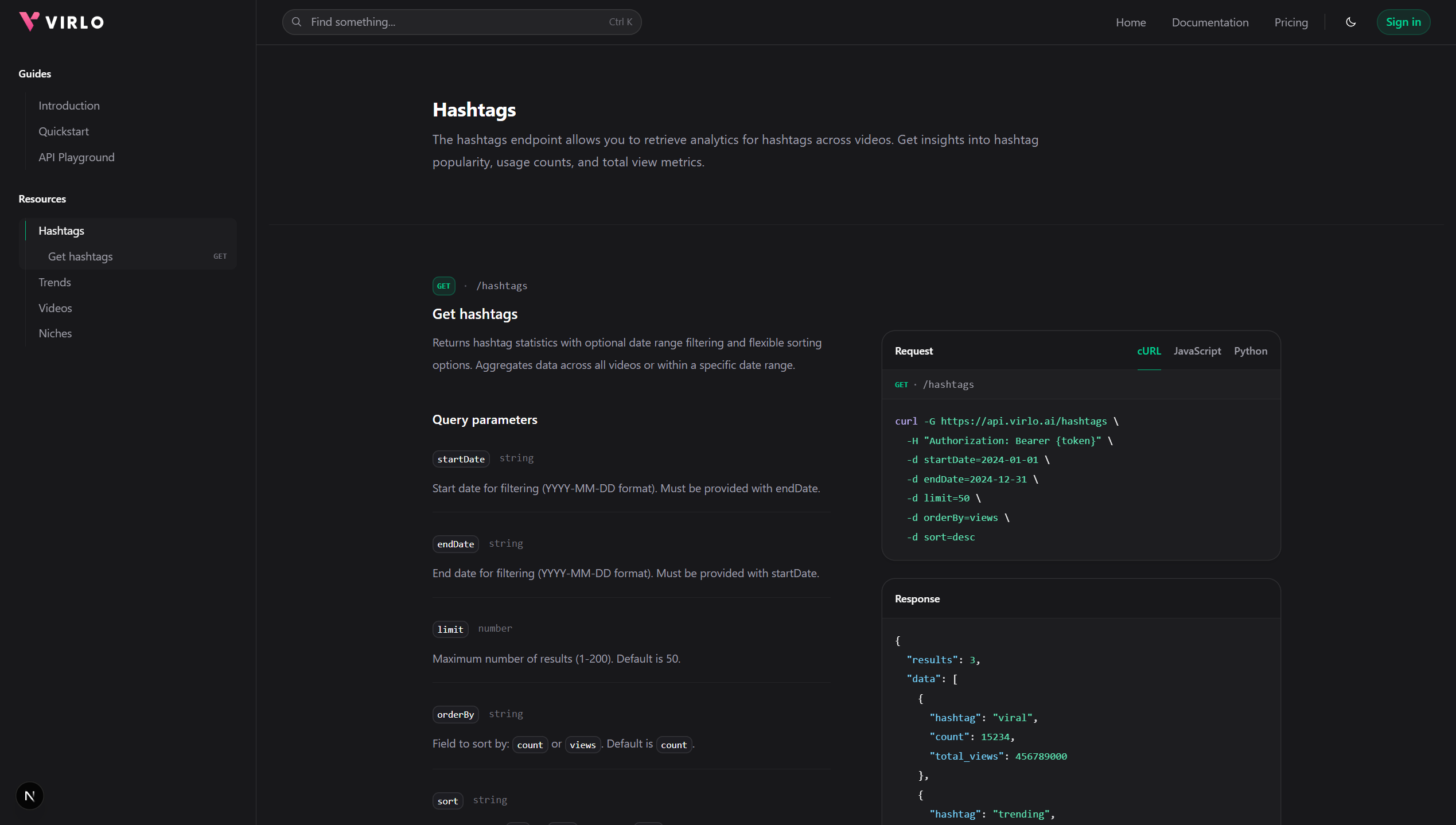Expand the Niches resource section
The width and height of the screenshot is (1456, 825).
pos(55,333)
